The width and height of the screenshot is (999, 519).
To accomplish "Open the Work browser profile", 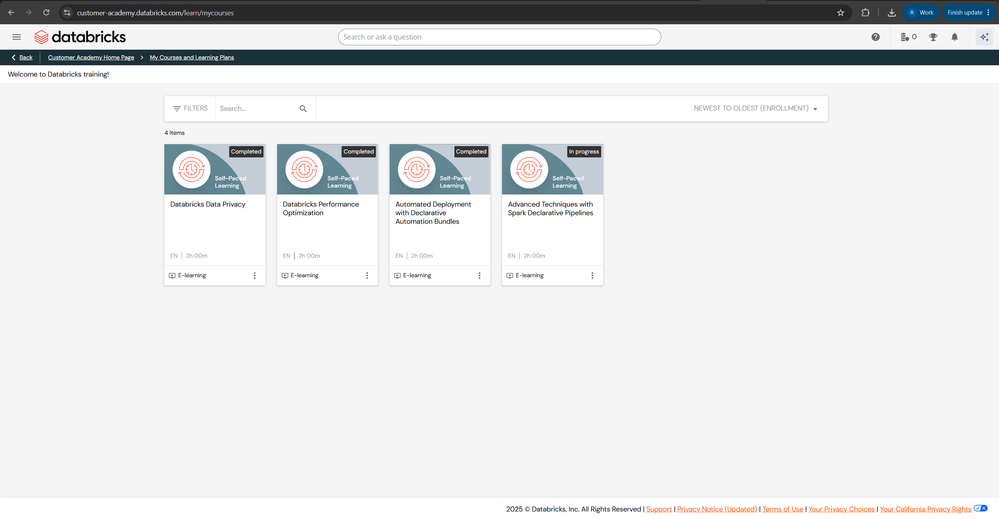I will (921, 12).
